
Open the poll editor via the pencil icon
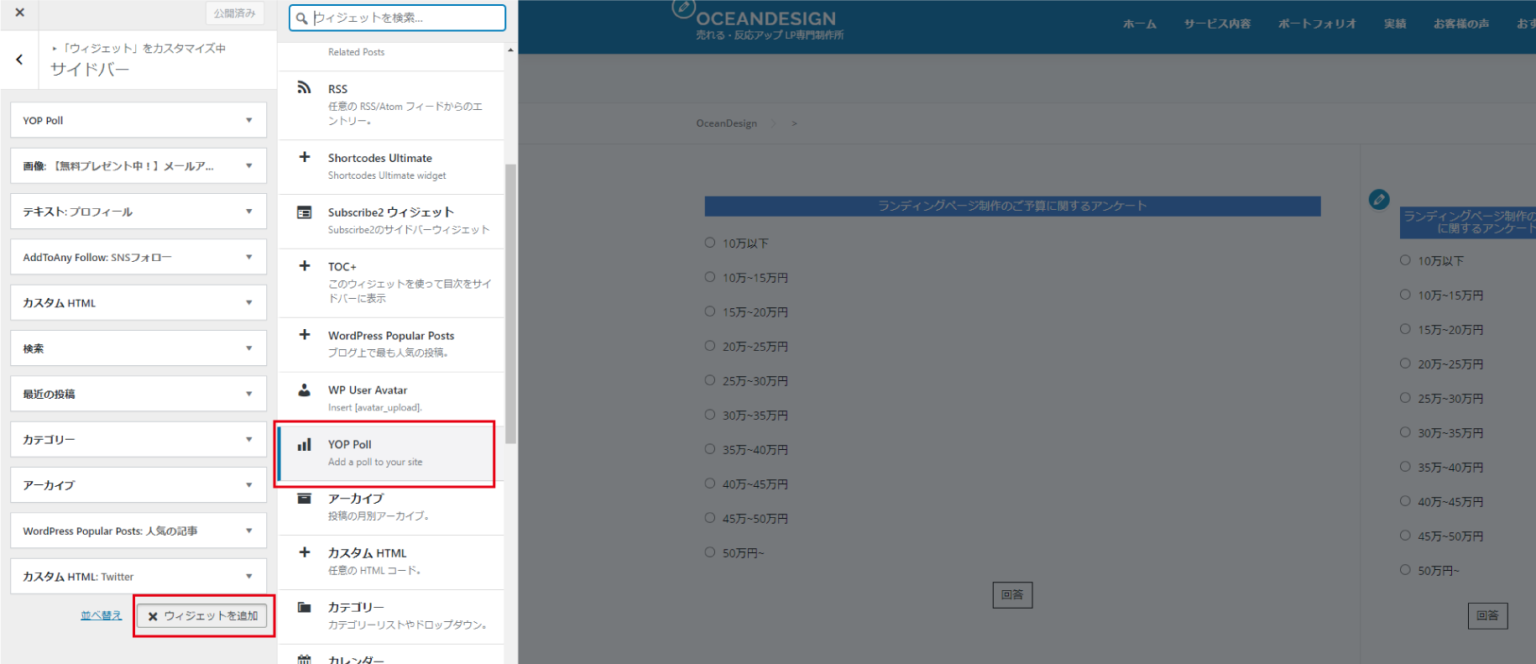tap(1379, 199)
